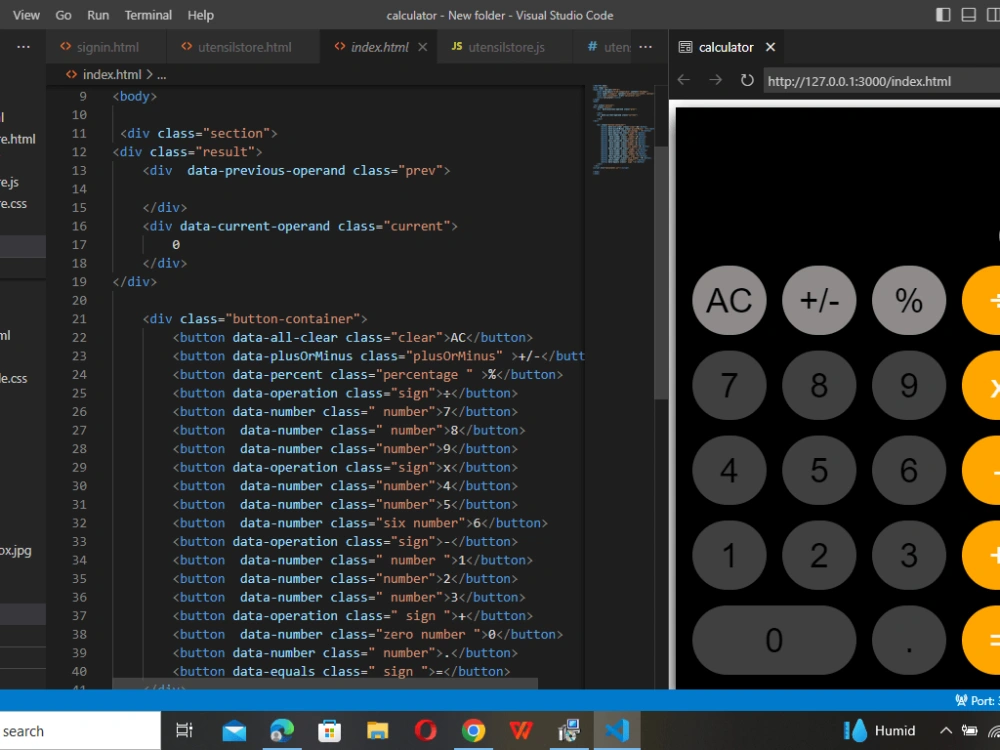Open the Terminal menu
This screenshot has height=750, width=1000.
(x=148, y=14)
